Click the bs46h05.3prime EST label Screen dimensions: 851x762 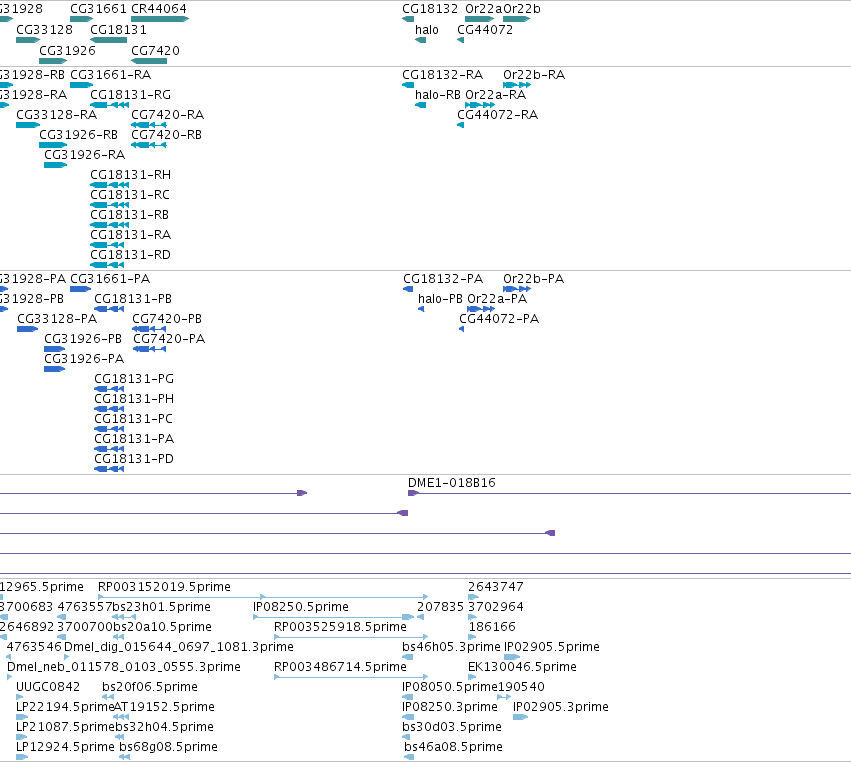point(451,647)
